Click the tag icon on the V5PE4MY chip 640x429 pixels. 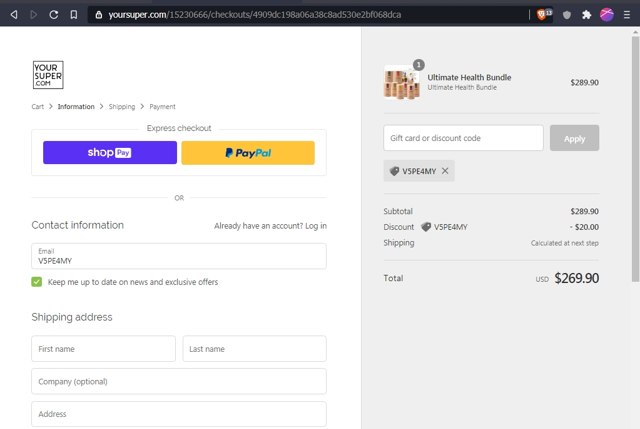coord(394,171)
